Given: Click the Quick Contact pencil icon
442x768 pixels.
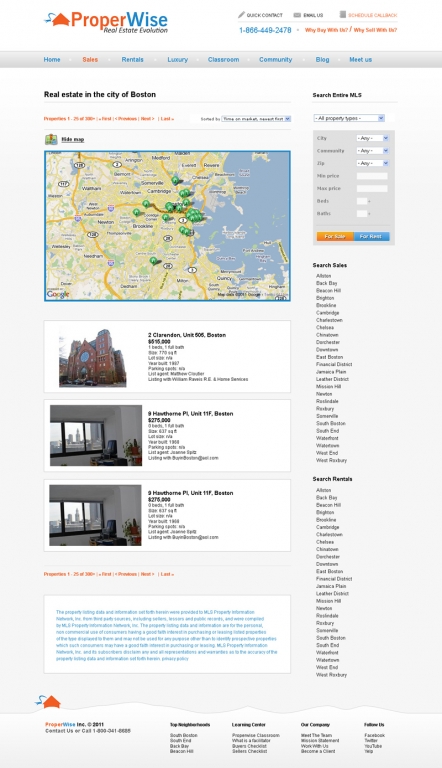Looking at the screenshot, I should 241,15.
